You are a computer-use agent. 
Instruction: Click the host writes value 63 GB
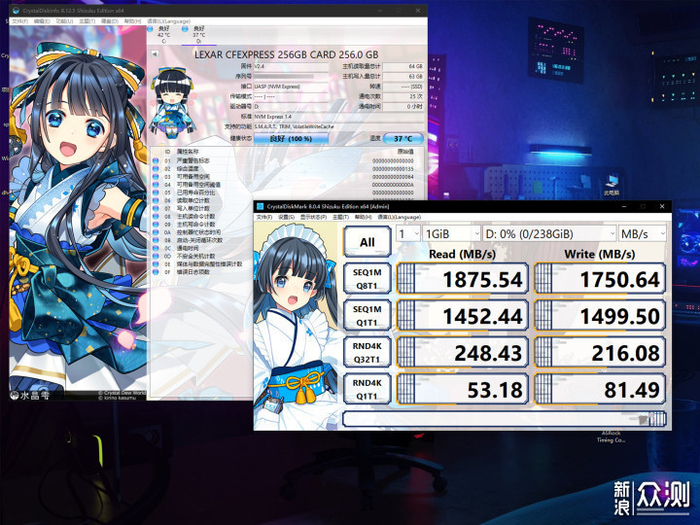(403, 76)
